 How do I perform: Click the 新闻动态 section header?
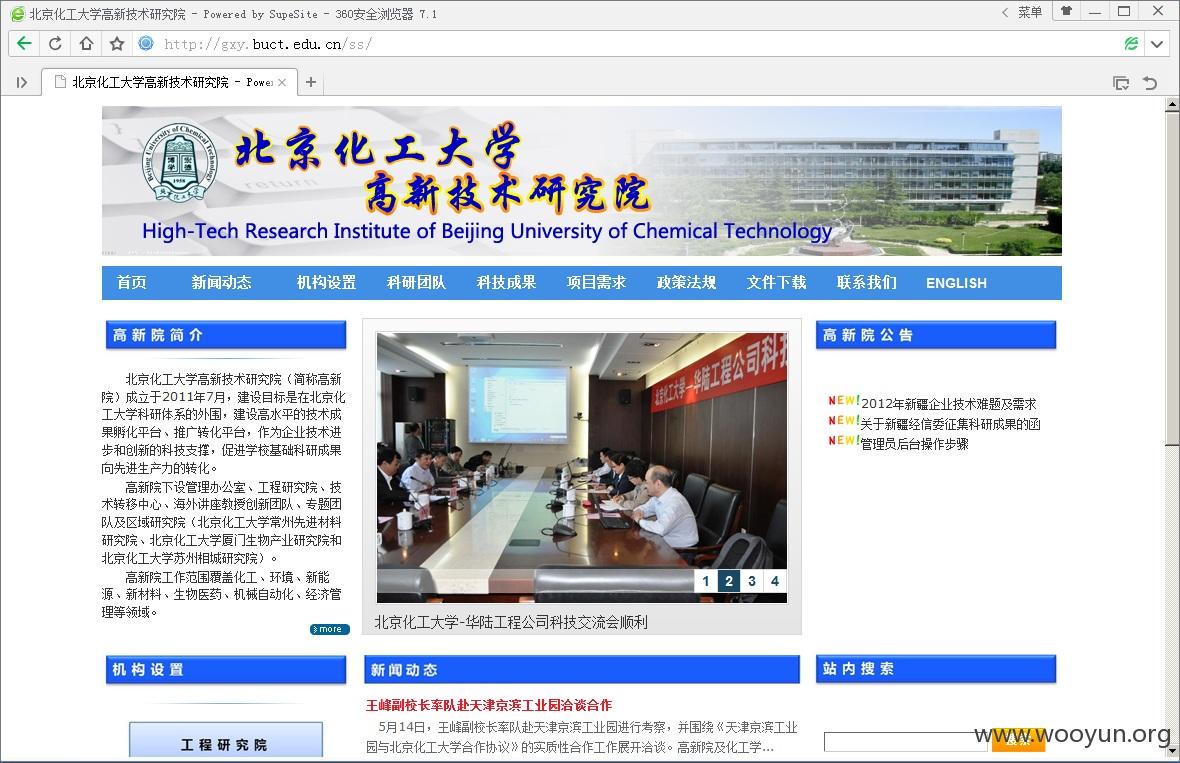coord(582,670)
